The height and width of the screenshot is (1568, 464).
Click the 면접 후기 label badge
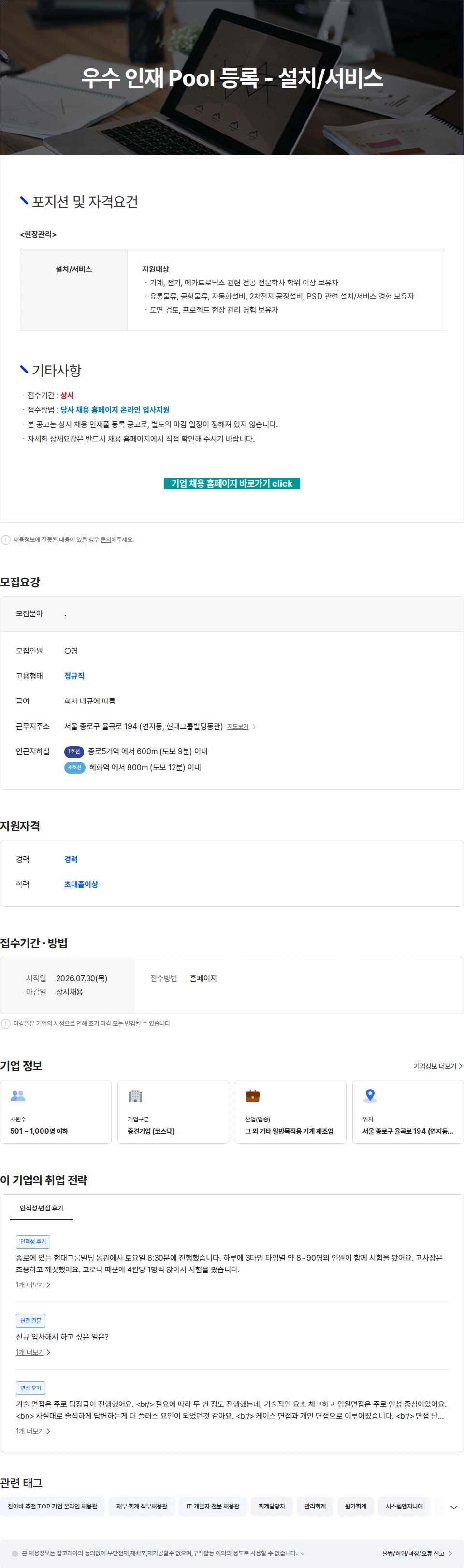click(30, 1388)
